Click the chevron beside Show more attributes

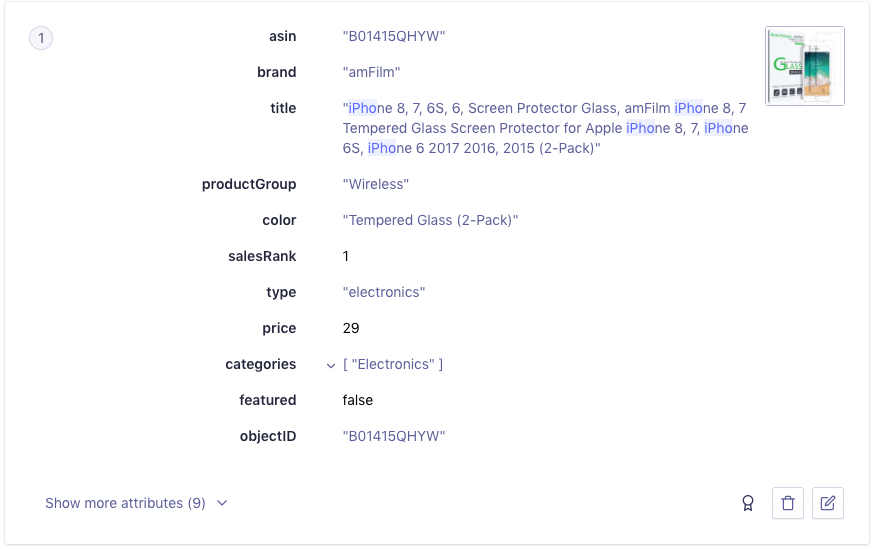click(222, 503)
